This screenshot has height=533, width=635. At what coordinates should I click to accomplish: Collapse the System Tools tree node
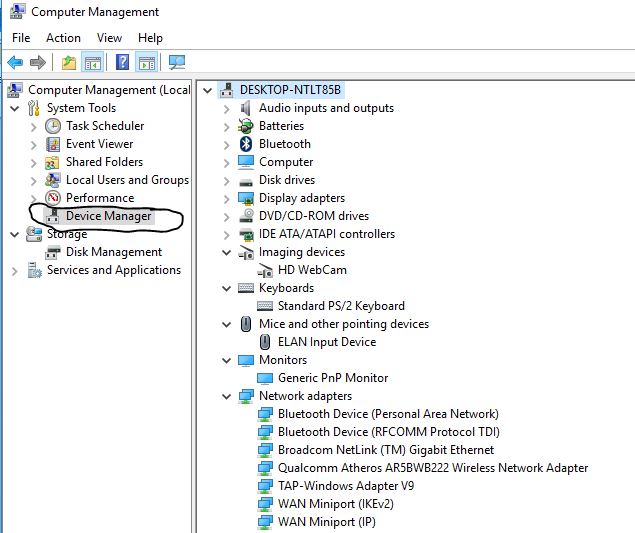(15, 109)
